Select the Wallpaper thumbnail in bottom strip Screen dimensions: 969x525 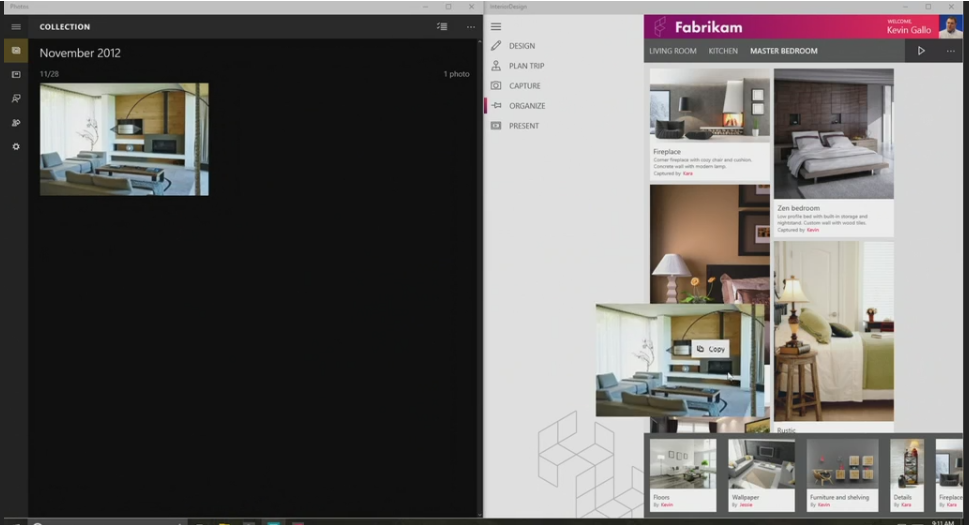(761, 474)
